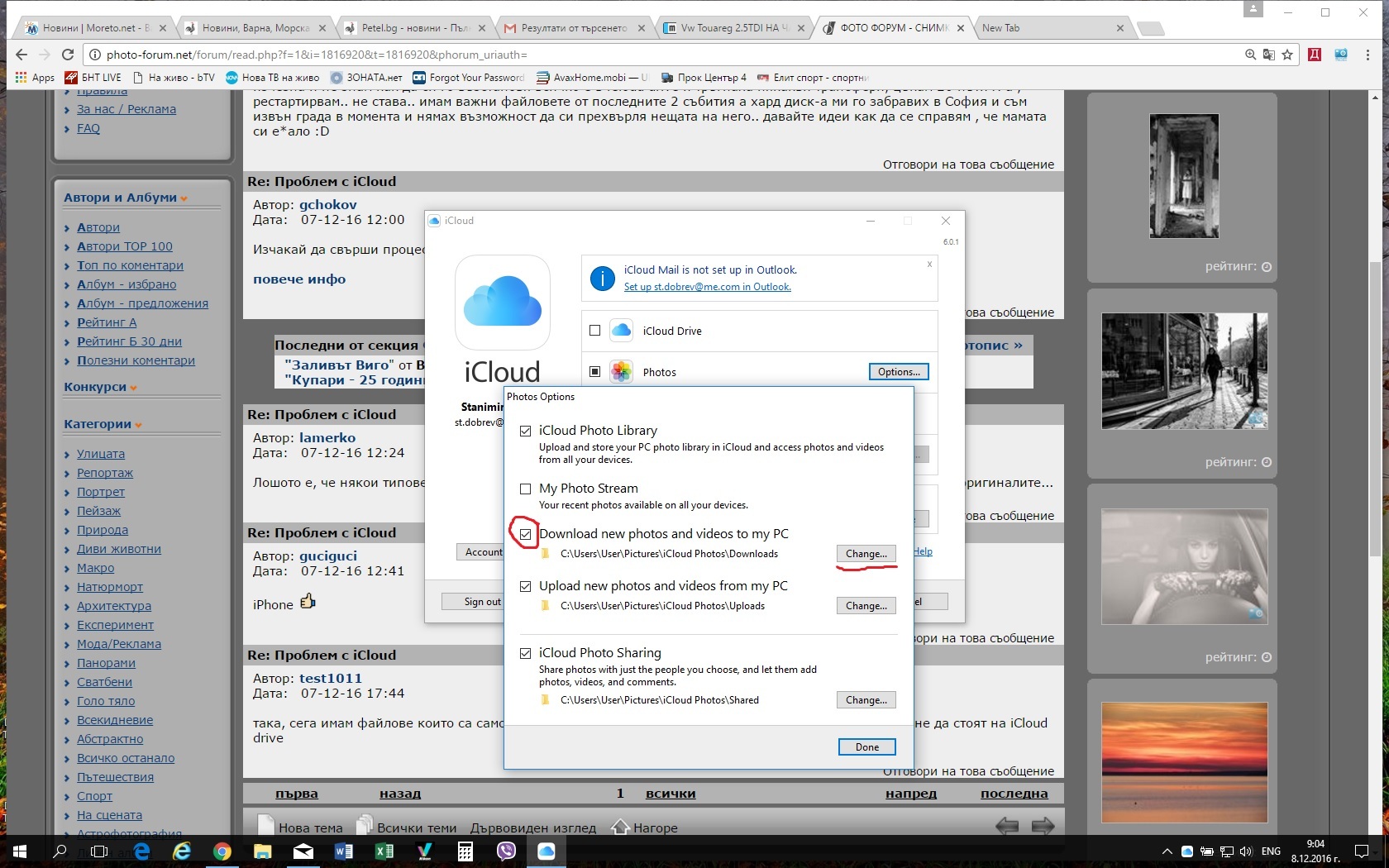Click the translate page icon in address bar

click(x=1268, y=55)
